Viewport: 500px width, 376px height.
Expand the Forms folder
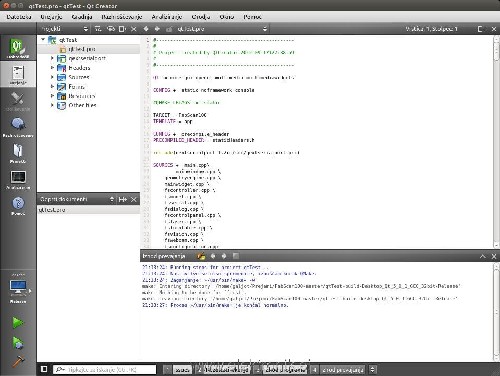click(x=52, y=86)
